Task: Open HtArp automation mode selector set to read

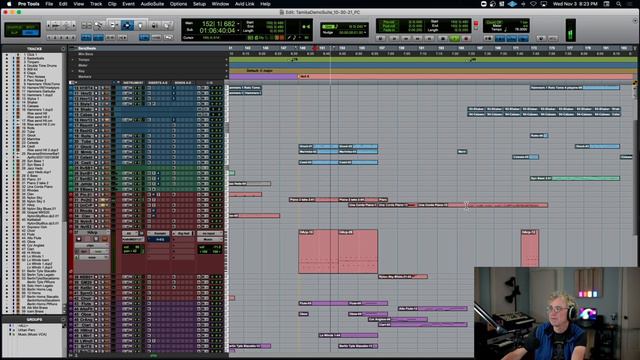Action: point(99,251)
